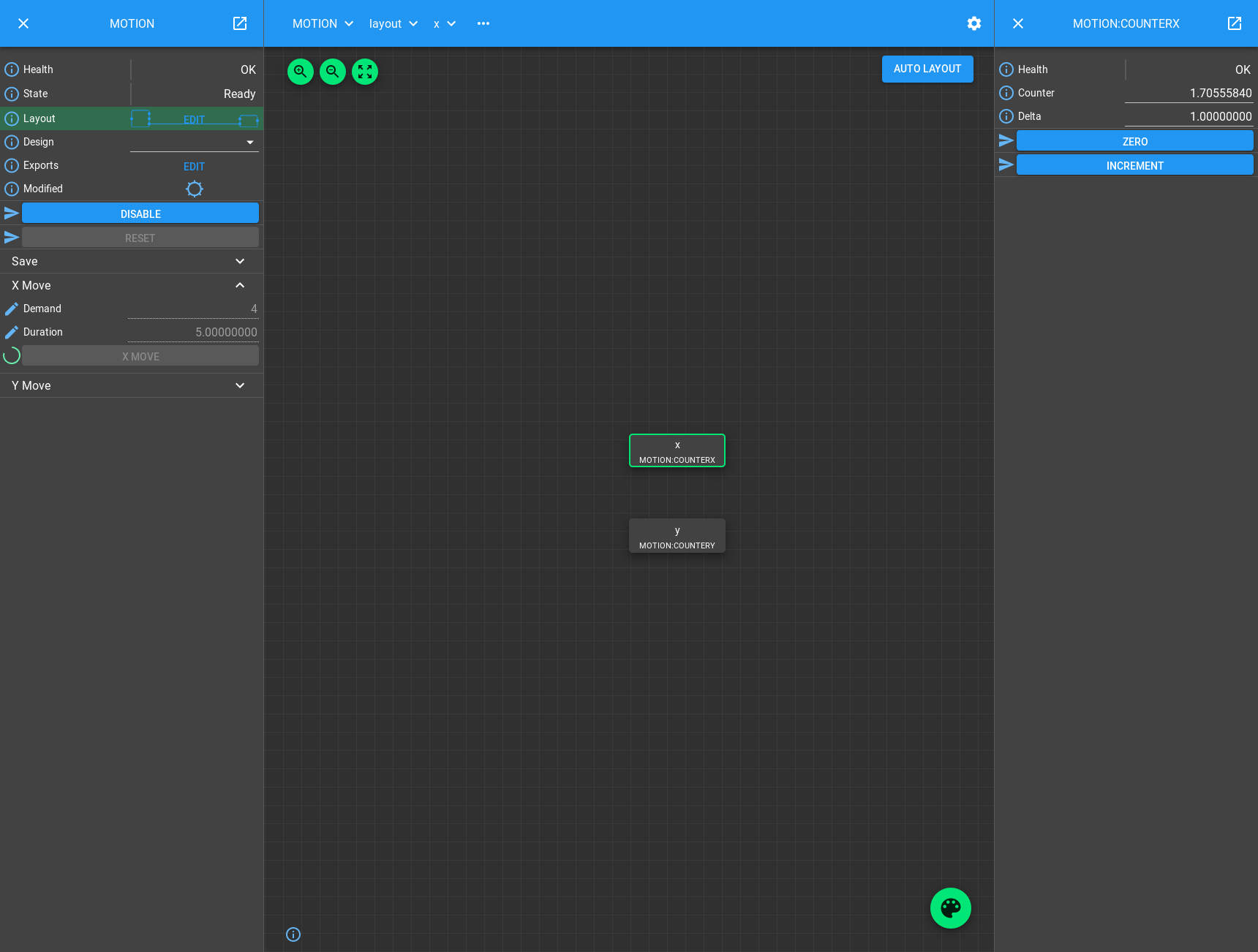Click the zoom out magnifier icon

pos(333,72)
